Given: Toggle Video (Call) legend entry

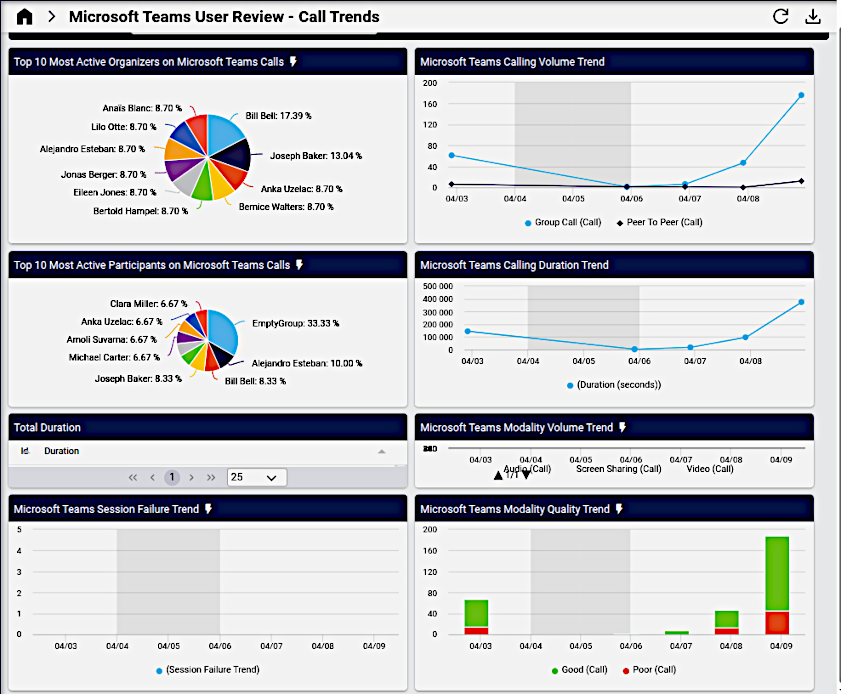Looking at the screenshot, I should [x=710, y=468].
